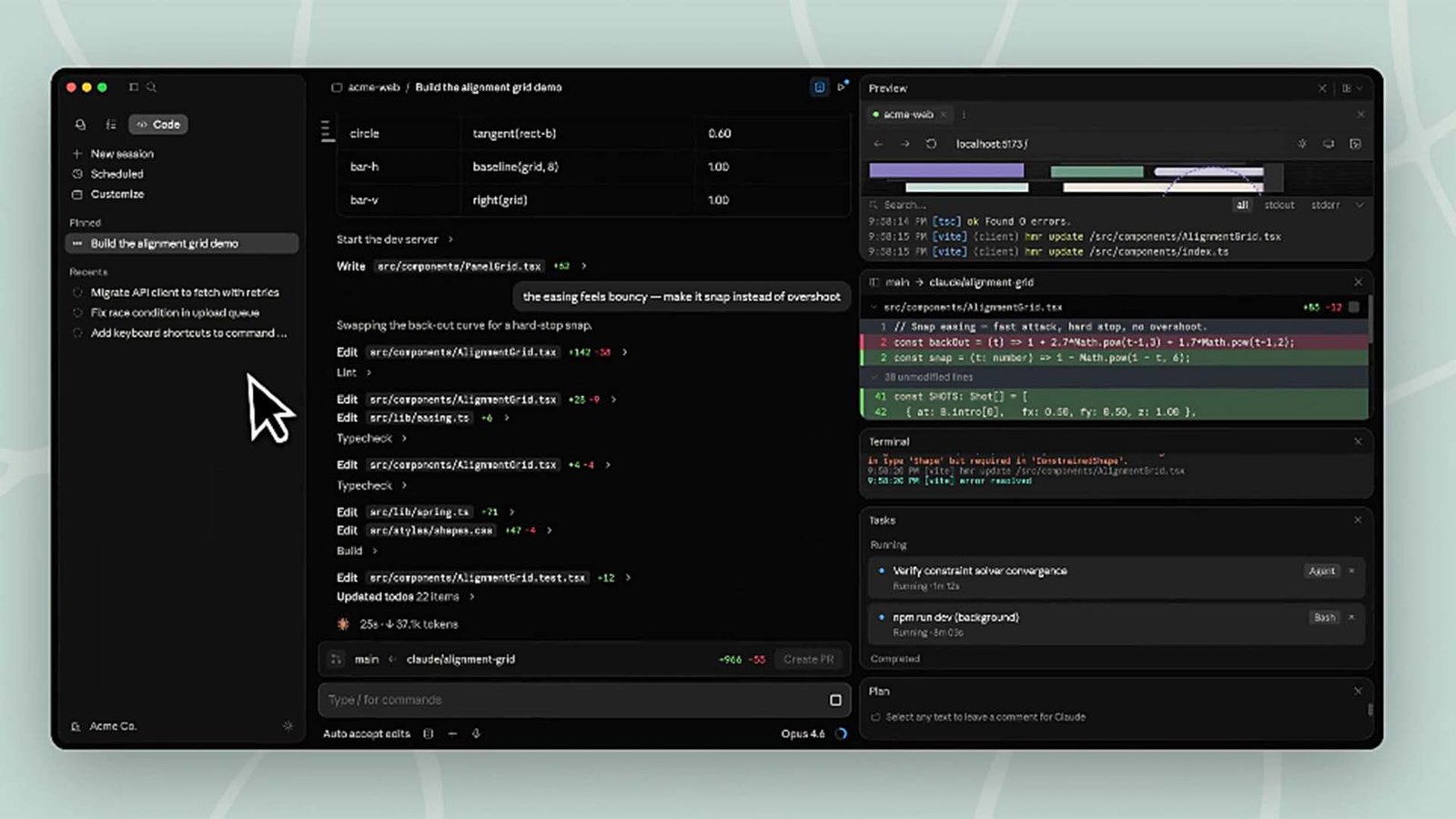The height and width of the screenshot is (819, 1456).
Task: Click the settings icon next to Acme Co.
Action: point(288,726)
